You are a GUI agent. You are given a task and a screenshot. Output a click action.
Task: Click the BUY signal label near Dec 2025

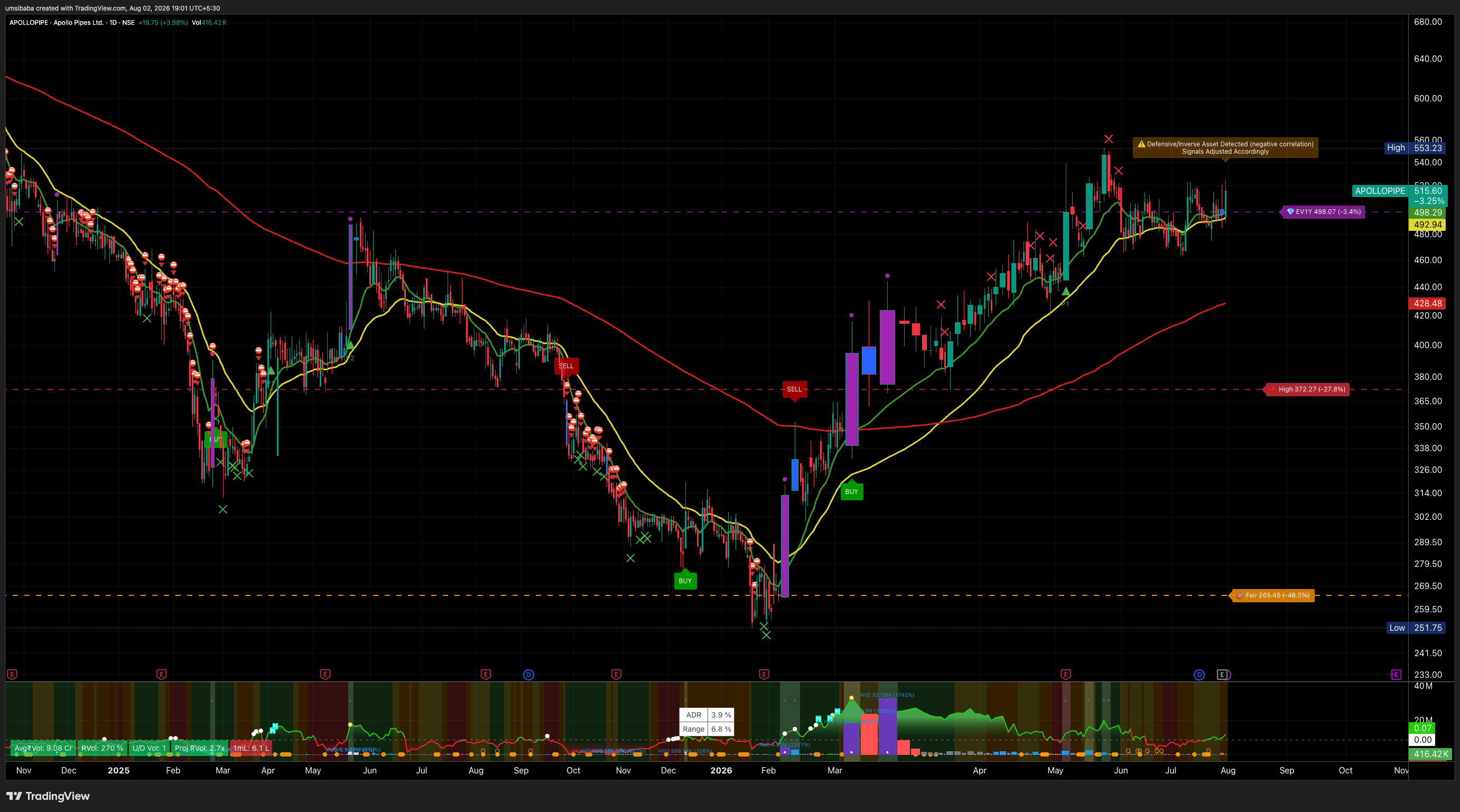685,581
